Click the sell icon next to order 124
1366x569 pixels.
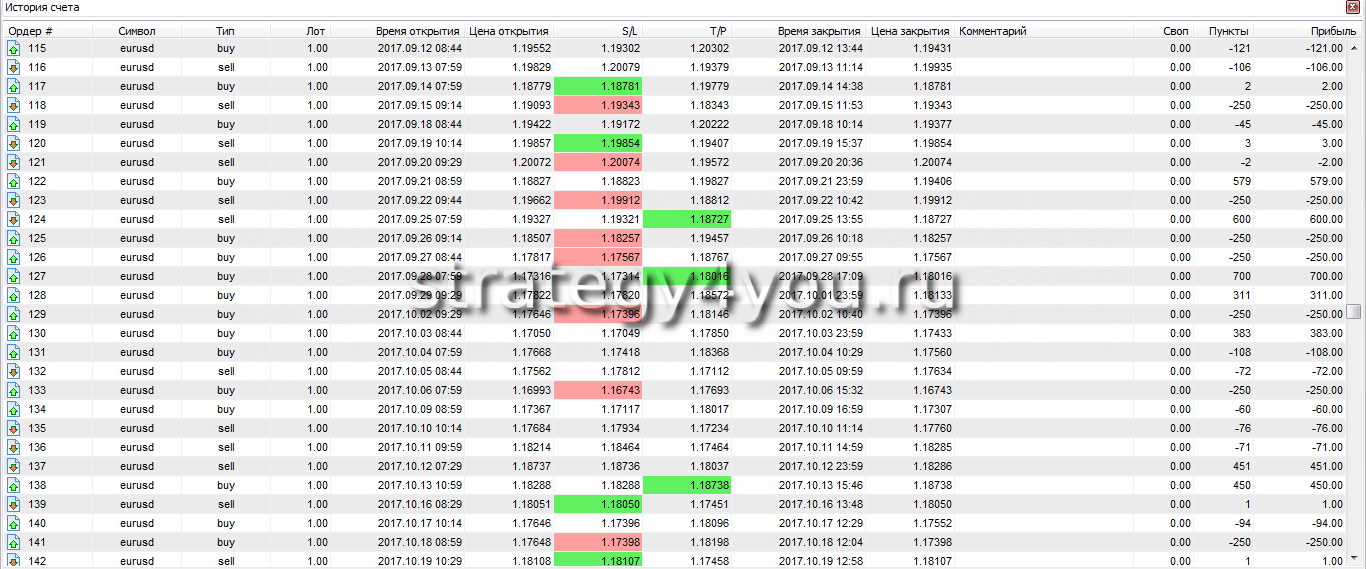click(x=14, y=219)
